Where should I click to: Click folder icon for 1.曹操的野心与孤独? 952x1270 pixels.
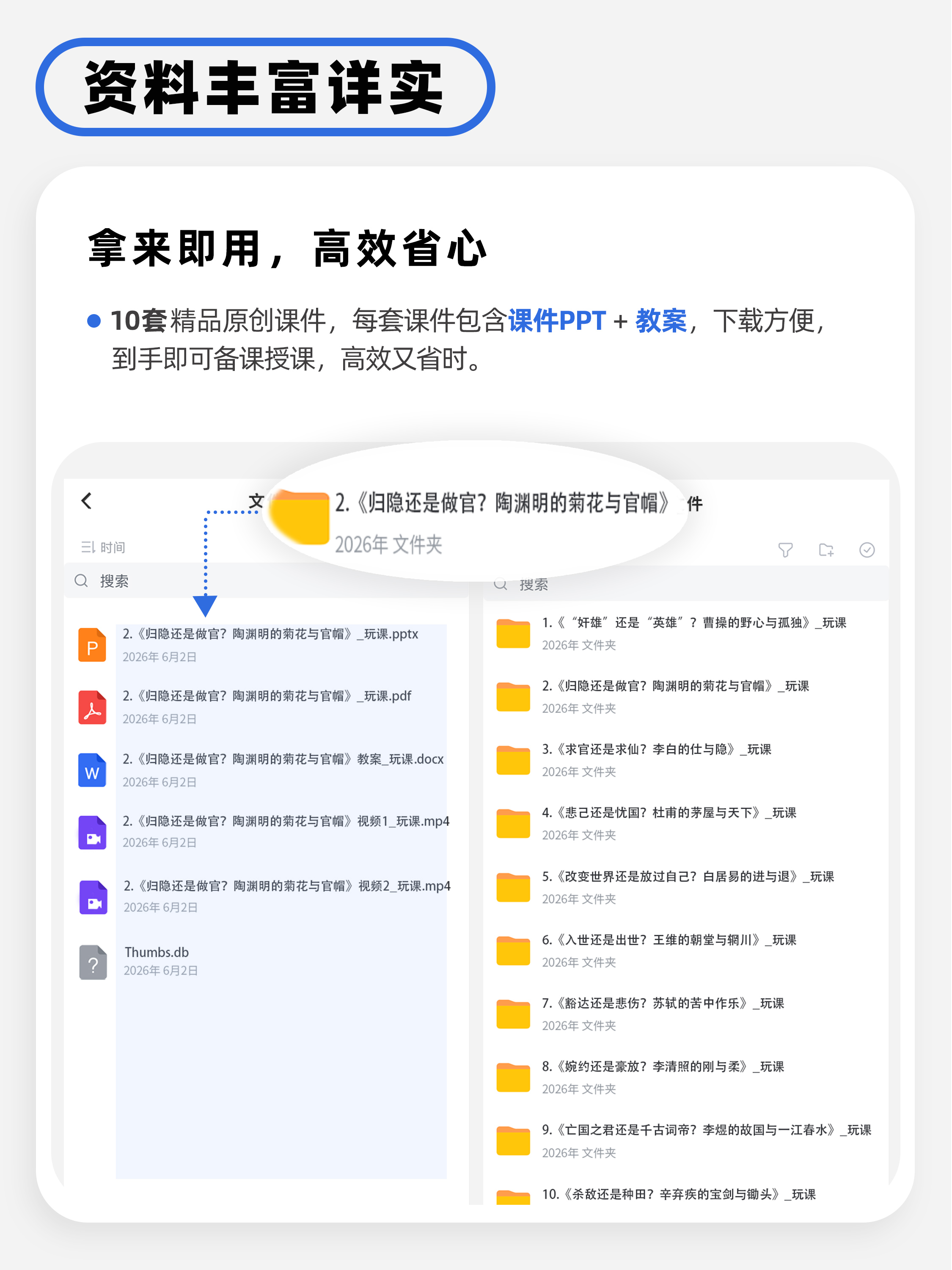(514, 634)
